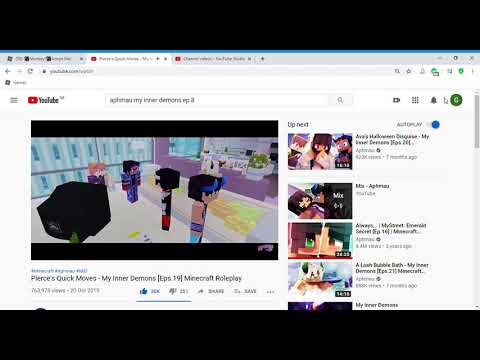Screen dimensions: 480x360
Task: Switch to Channel videos YouTube Studio tab
Action: click(x=214, y=59)
